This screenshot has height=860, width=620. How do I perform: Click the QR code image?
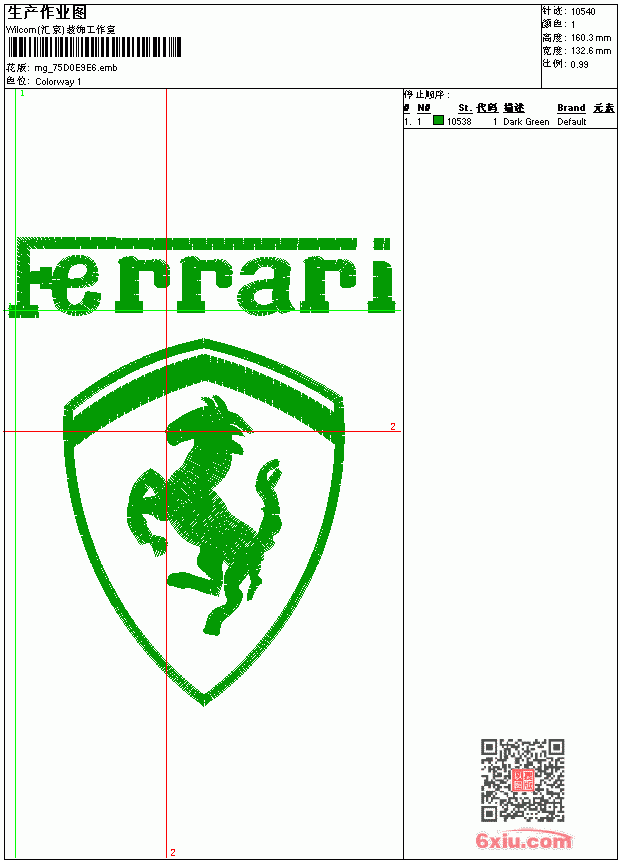tap(522, 779)
